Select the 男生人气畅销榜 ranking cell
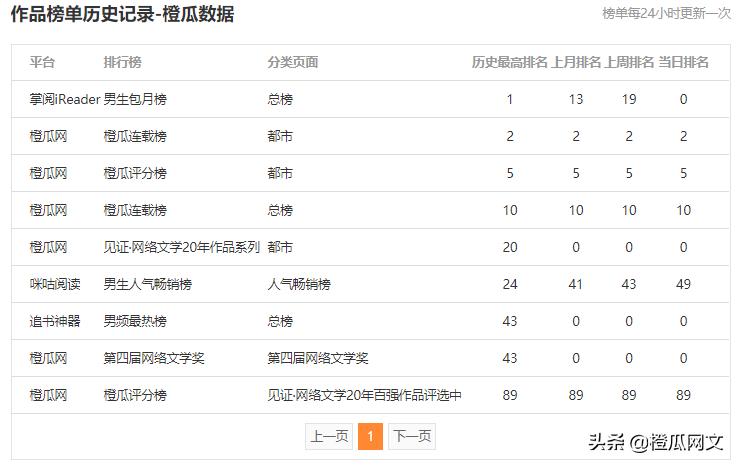The width and height of the screenshot is (737, 465). click(x=148, y=284)
